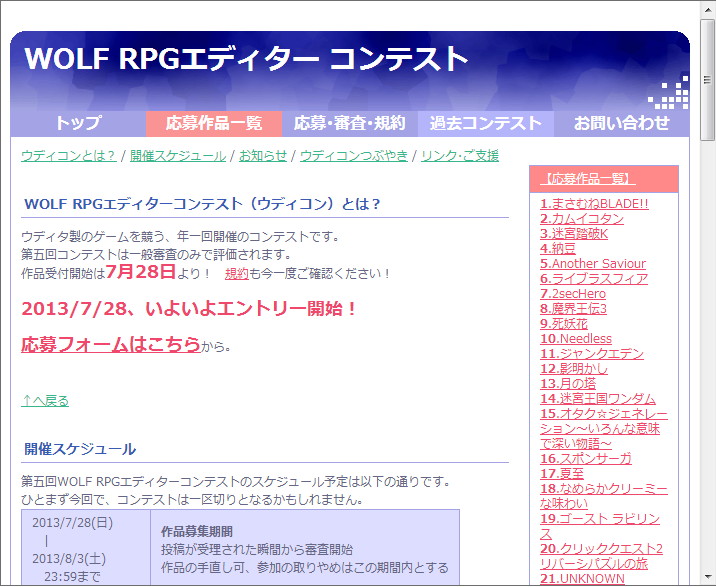Open the お問い合わせ tab

pyautogui.click(x=621, y=123)
